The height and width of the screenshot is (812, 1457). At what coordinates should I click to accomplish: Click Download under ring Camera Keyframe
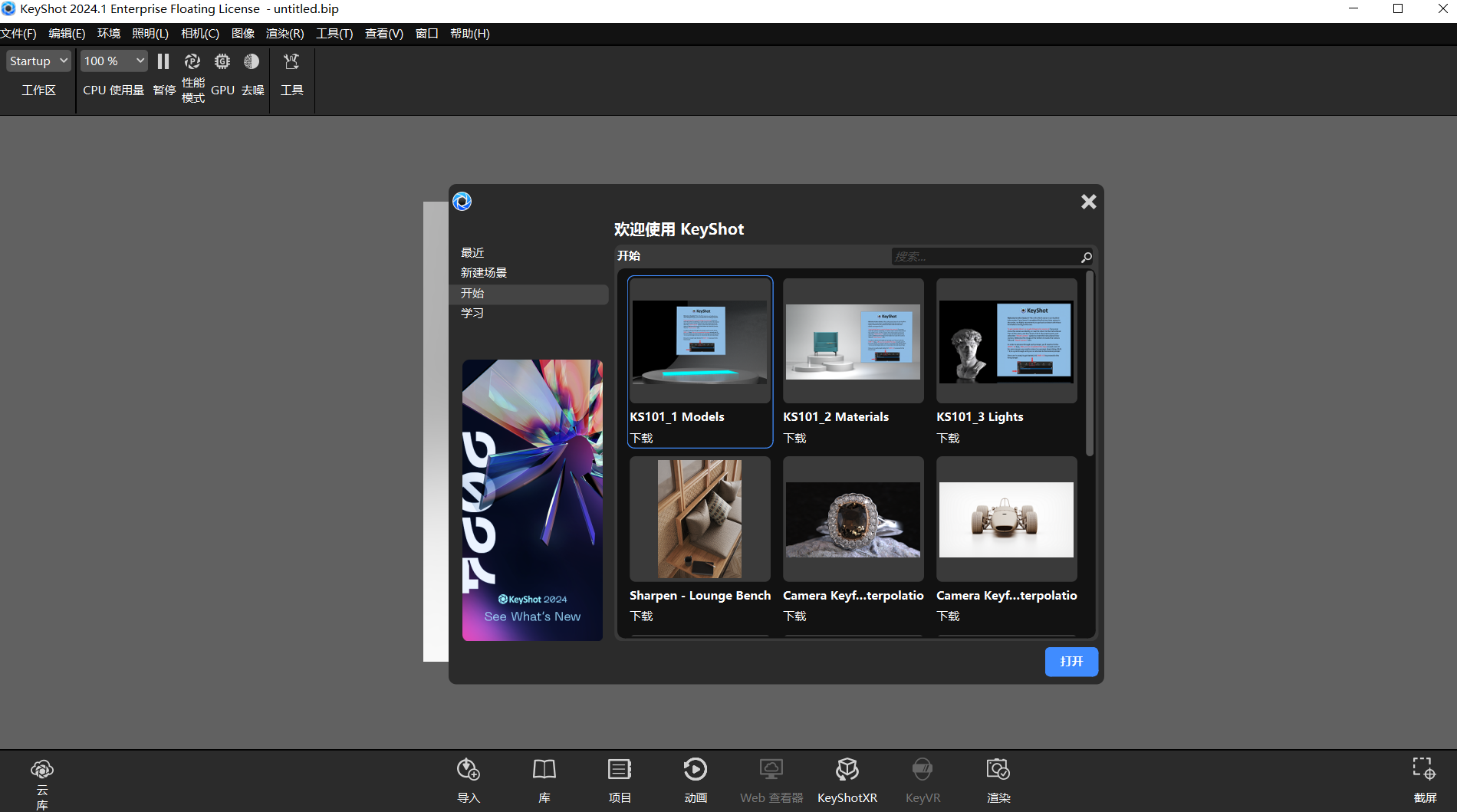(795, 616)
